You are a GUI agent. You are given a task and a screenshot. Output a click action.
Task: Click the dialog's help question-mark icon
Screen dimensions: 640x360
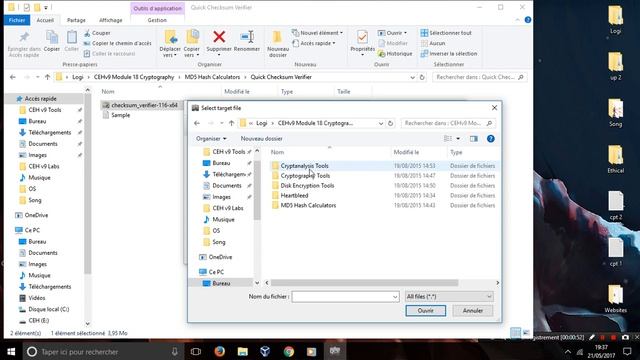coord(491,139)
